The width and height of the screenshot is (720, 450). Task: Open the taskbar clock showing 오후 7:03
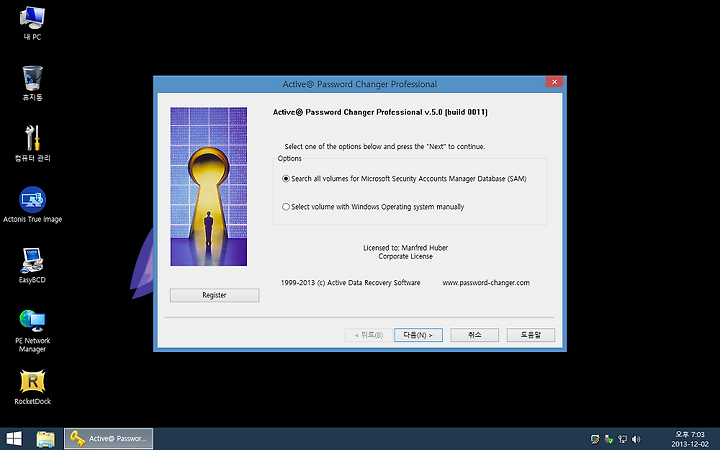pos(689,439)
